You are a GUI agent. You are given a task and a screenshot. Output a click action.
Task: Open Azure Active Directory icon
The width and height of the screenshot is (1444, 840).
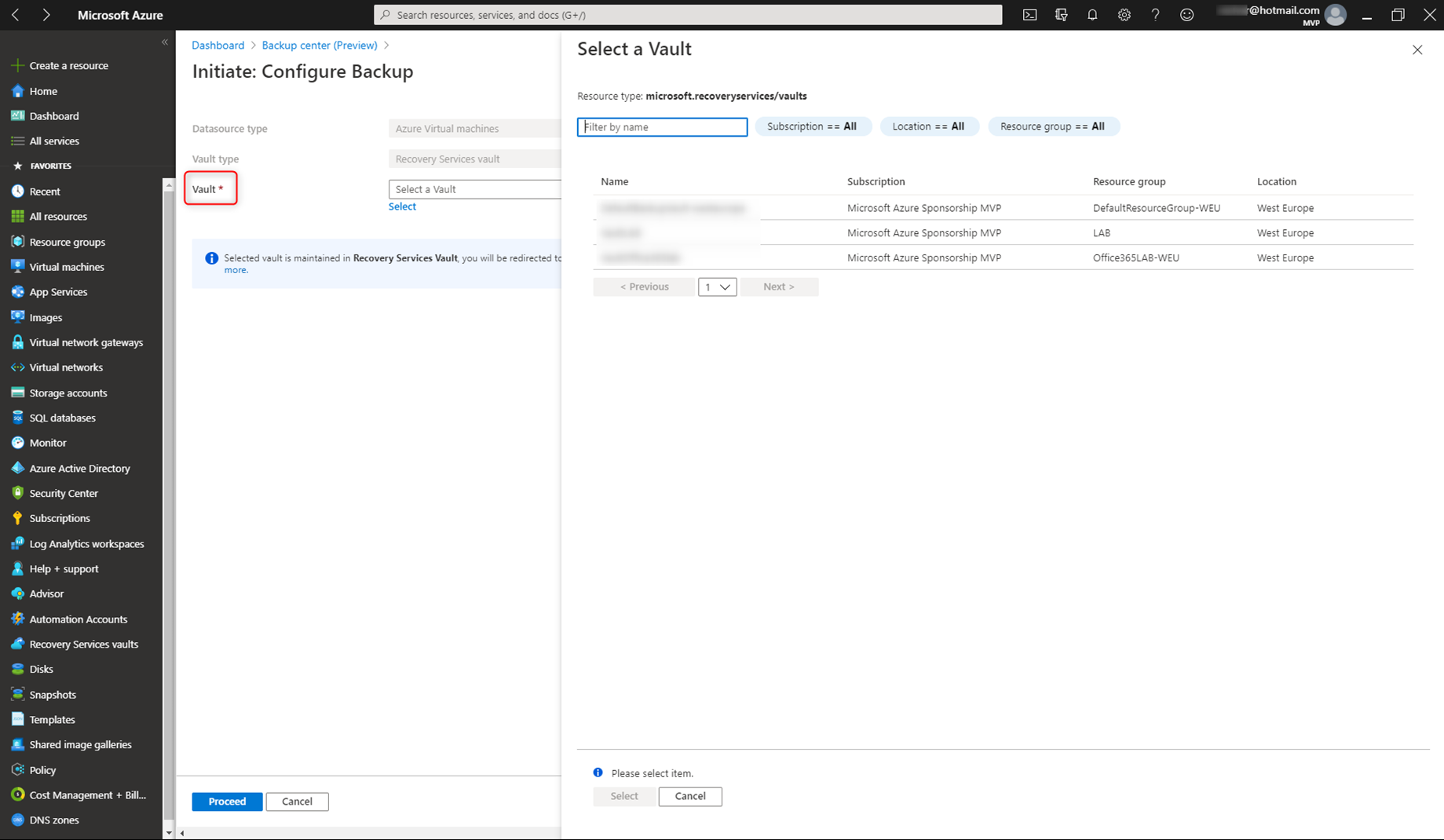coord(17,468)
